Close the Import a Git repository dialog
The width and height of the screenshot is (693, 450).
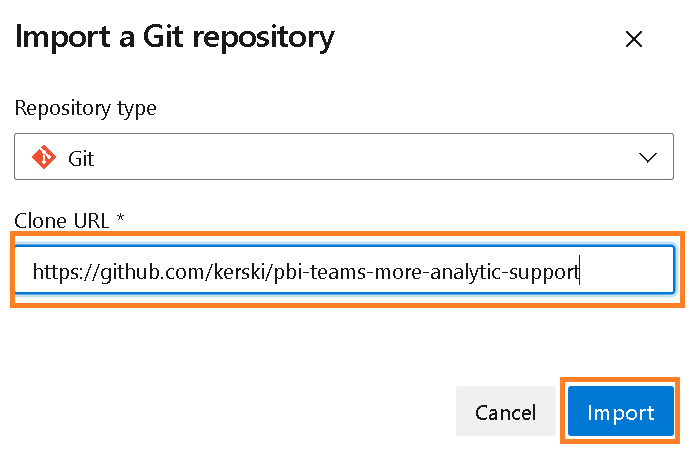pyautogui.click(x=633, y=39)
